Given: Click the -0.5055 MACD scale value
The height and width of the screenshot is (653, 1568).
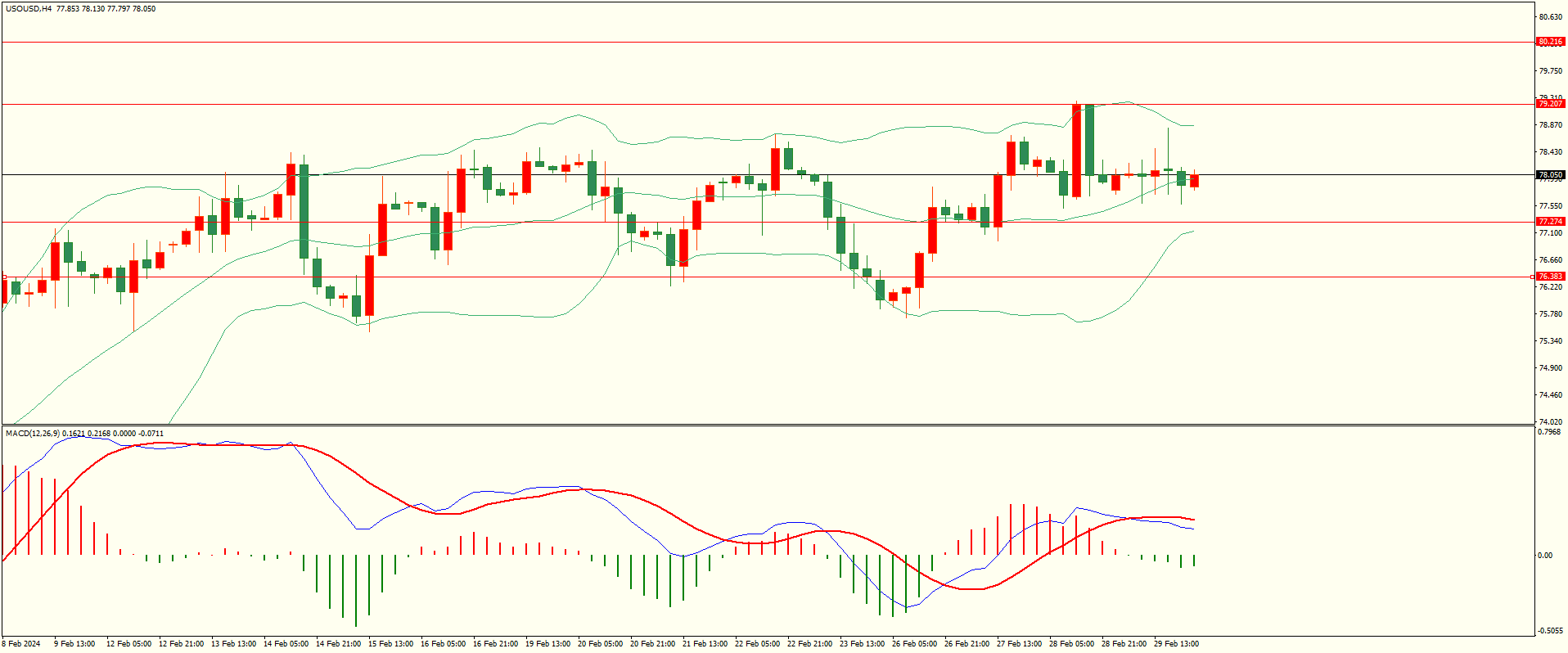Looking at the screenshot, I should (1551, 631).
